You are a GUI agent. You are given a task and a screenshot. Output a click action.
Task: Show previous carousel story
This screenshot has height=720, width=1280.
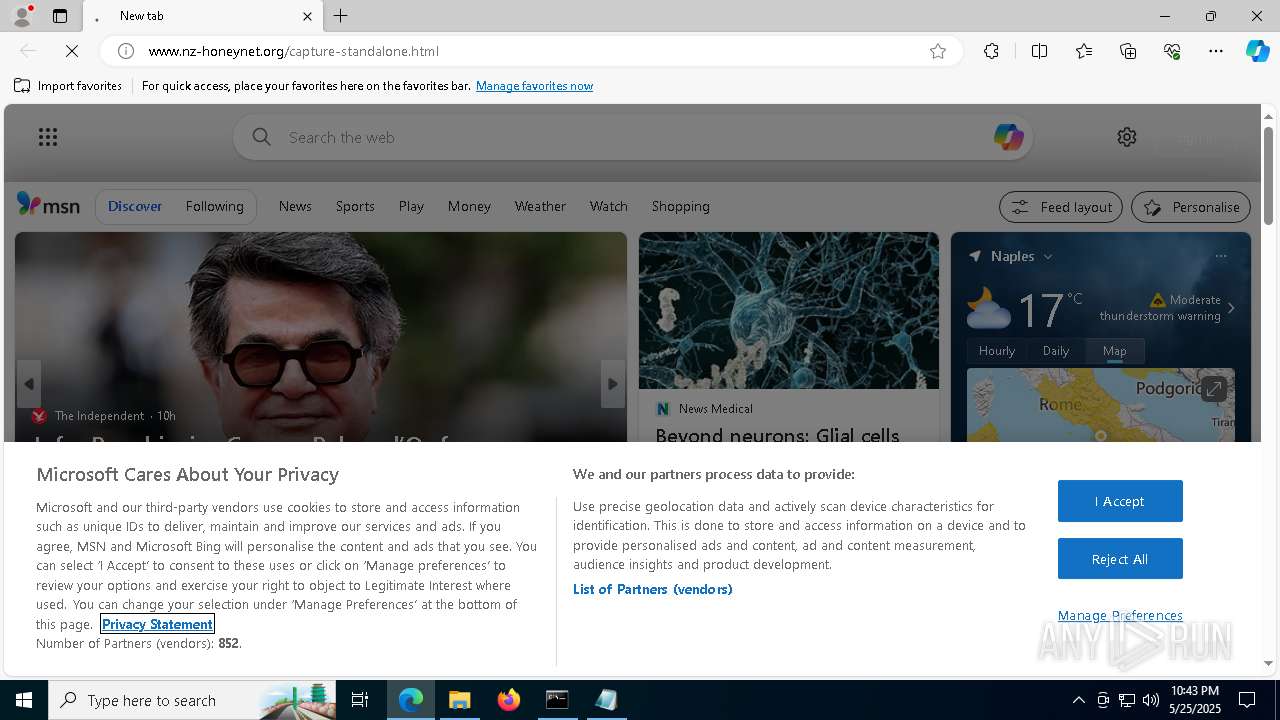point(29,384)
